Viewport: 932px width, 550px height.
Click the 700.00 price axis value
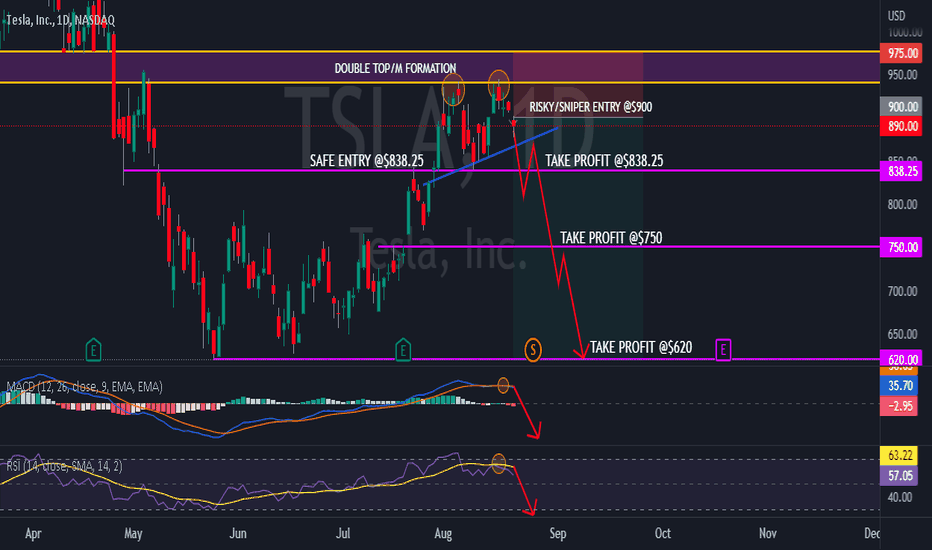click(902, 291)
